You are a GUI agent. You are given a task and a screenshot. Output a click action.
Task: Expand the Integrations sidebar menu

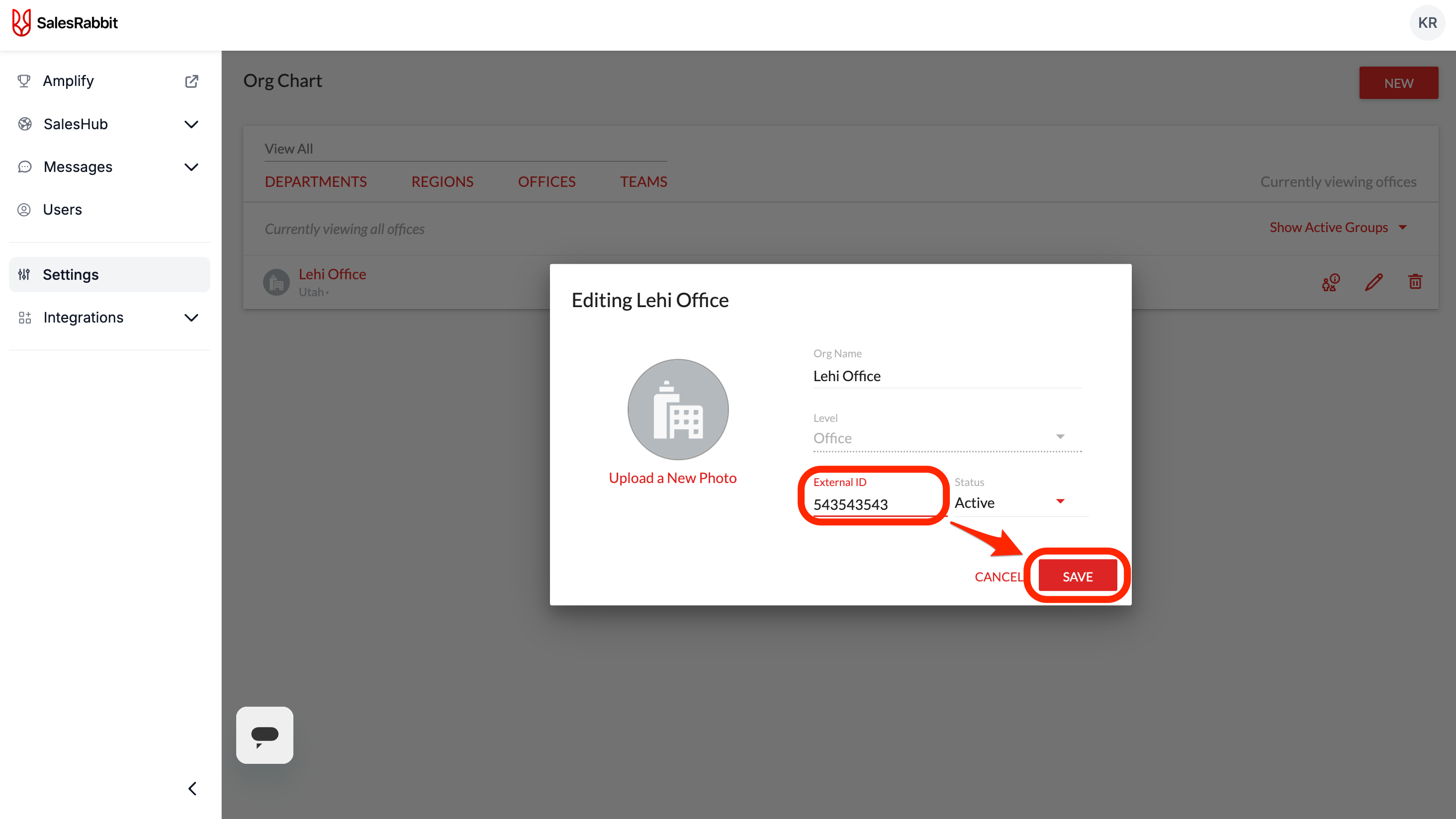[191, 318]
